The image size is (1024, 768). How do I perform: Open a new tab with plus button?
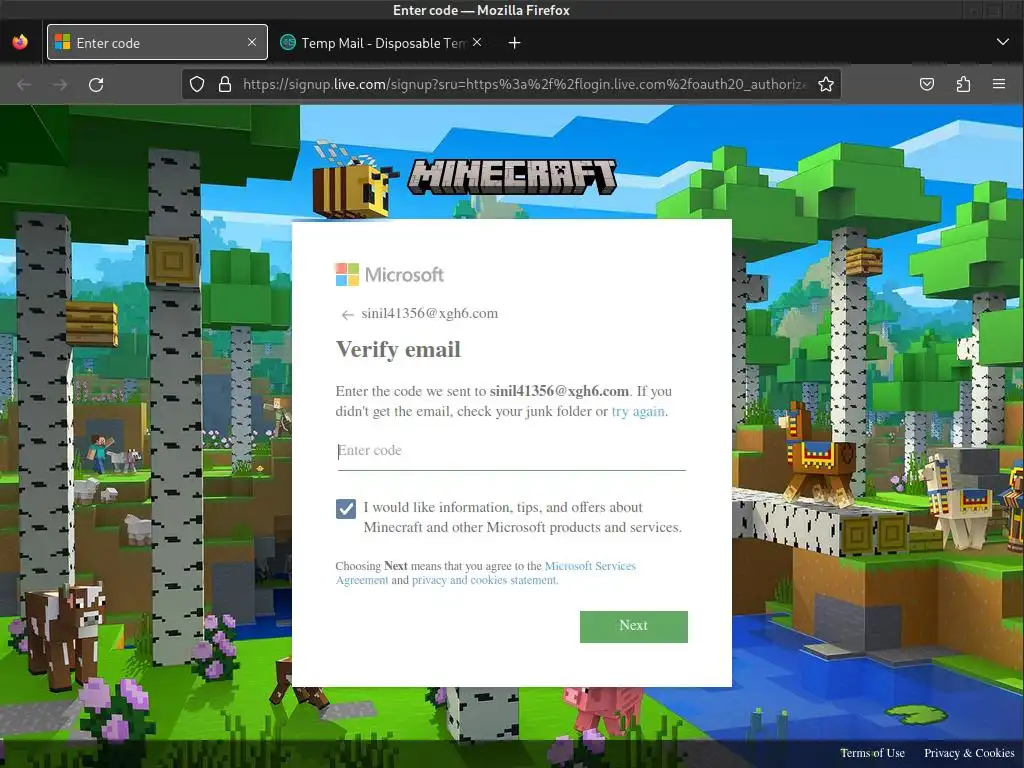click(x=515, y=43)
